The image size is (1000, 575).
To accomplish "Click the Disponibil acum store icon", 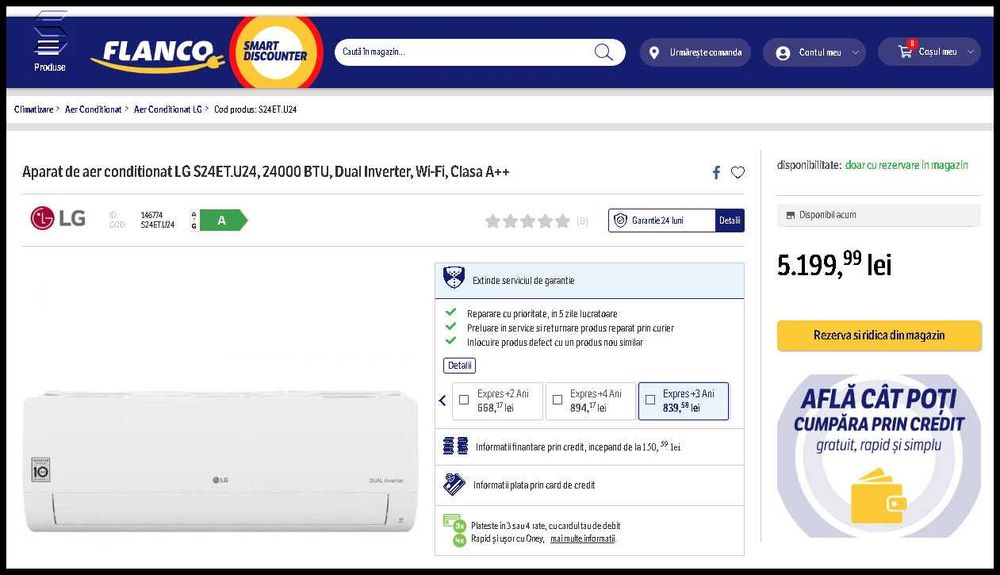I will point(791,215).
